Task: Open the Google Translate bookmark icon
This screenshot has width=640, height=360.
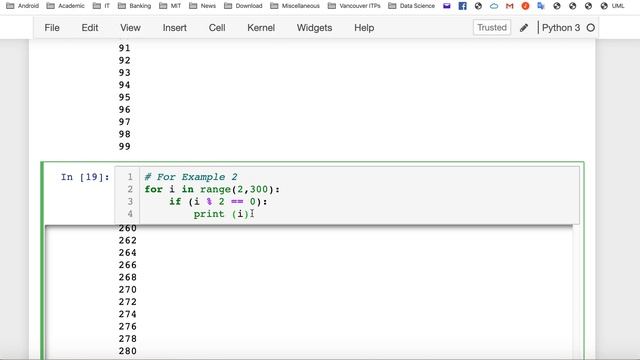Action: point(541,6)
